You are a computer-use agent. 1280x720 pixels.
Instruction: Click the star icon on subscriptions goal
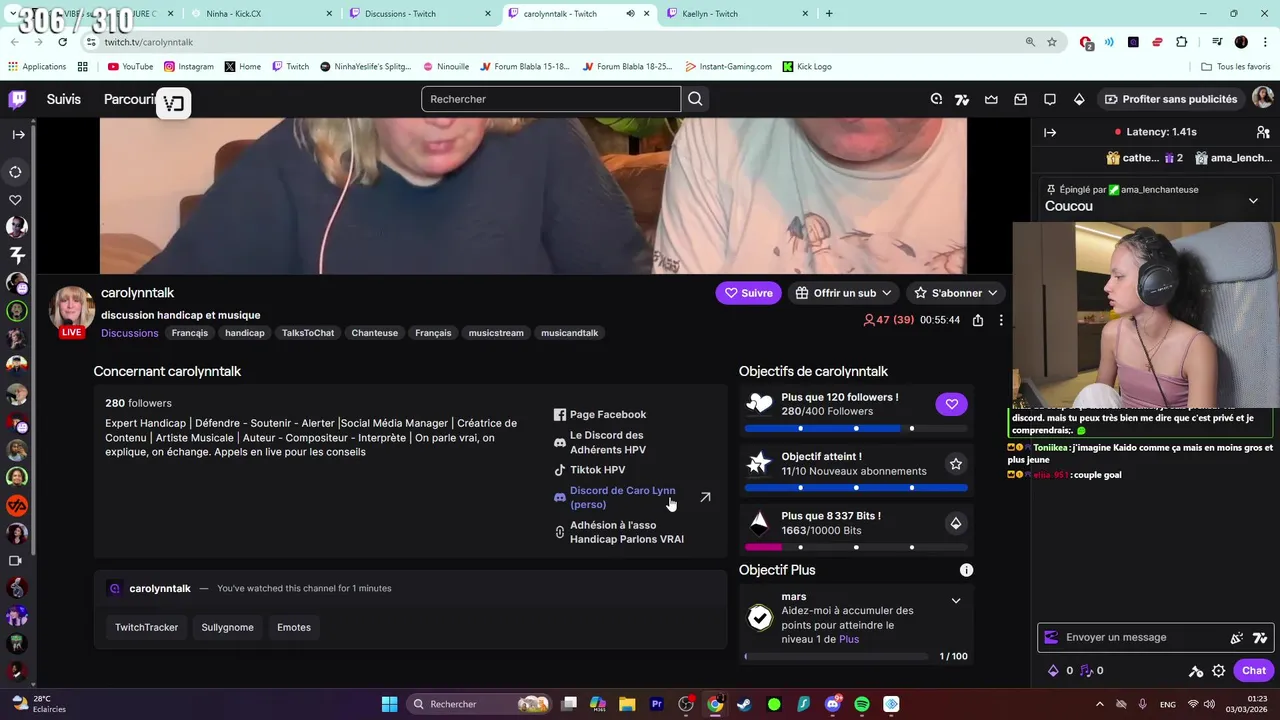pos(955,464)
